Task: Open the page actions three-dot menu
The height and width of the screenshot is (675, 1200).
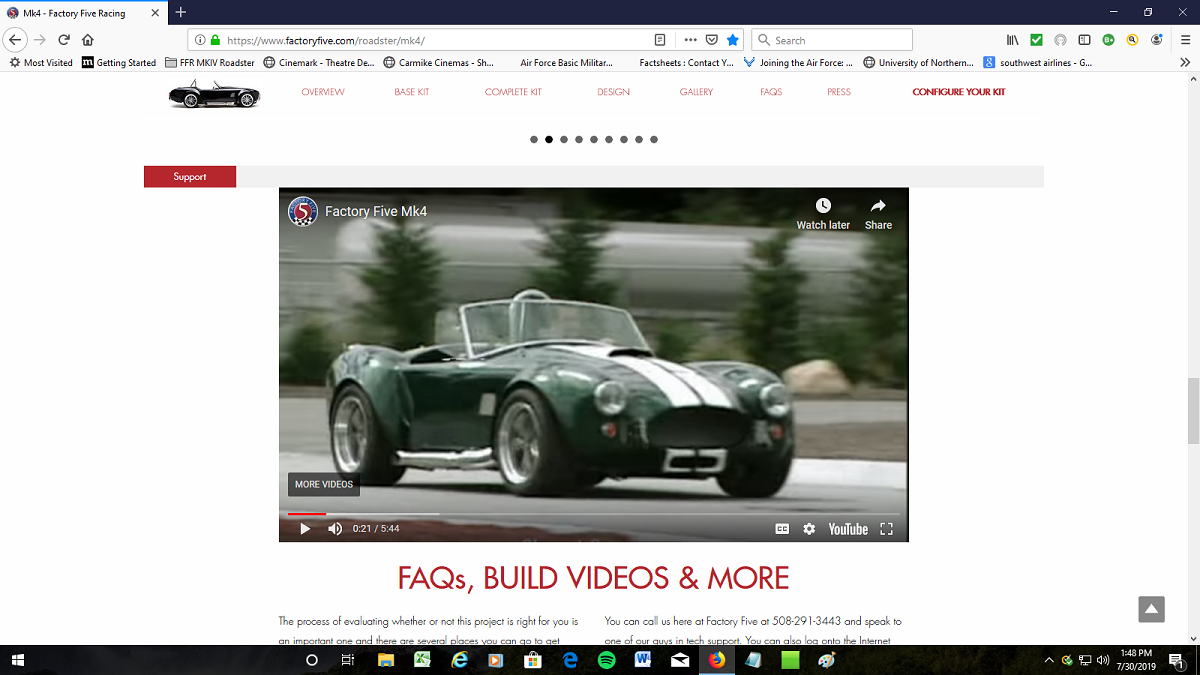Action: pos(691,40)
